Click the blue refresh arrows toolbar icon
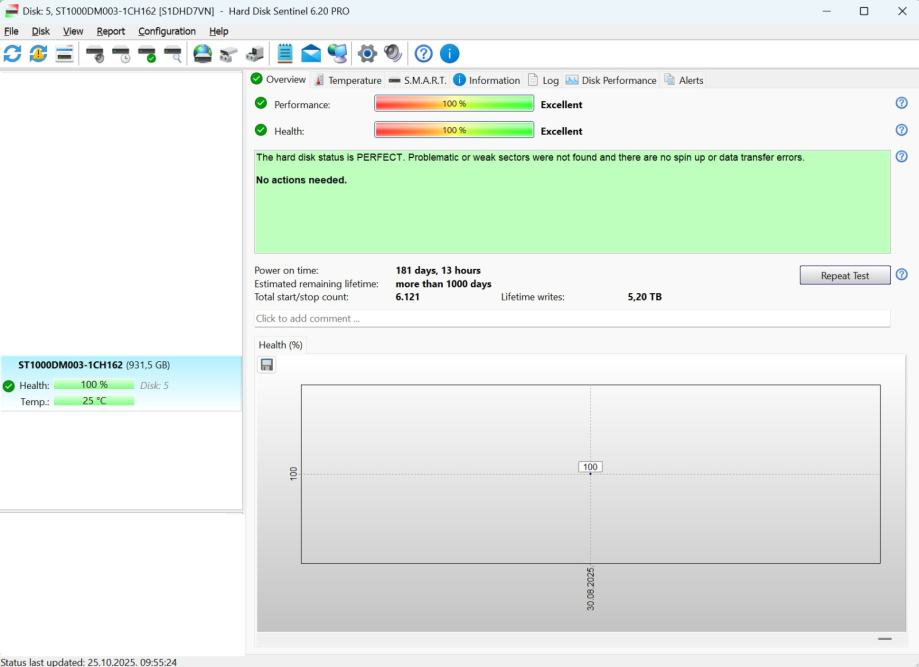The image size is (919, 667). point(12,54)
